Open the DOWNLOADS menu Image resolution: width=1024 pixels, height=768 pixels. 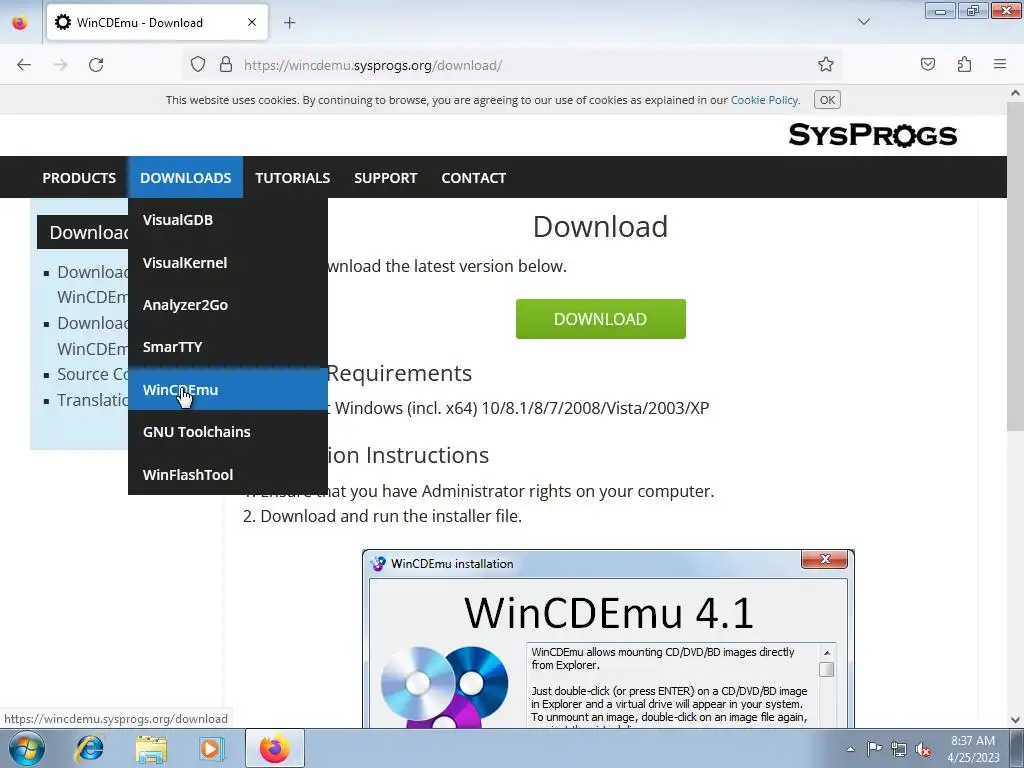[185, 178]
